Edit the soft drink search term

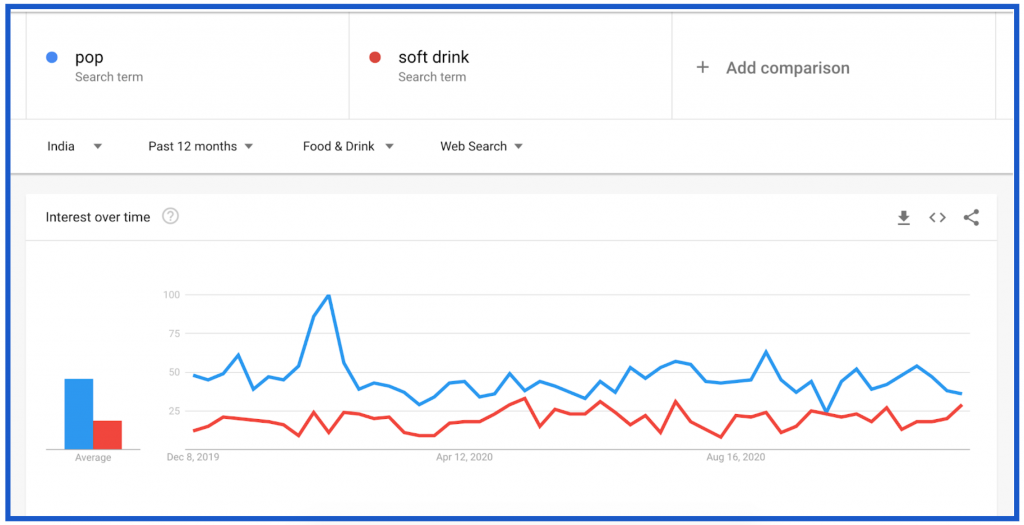coord(433,58)
